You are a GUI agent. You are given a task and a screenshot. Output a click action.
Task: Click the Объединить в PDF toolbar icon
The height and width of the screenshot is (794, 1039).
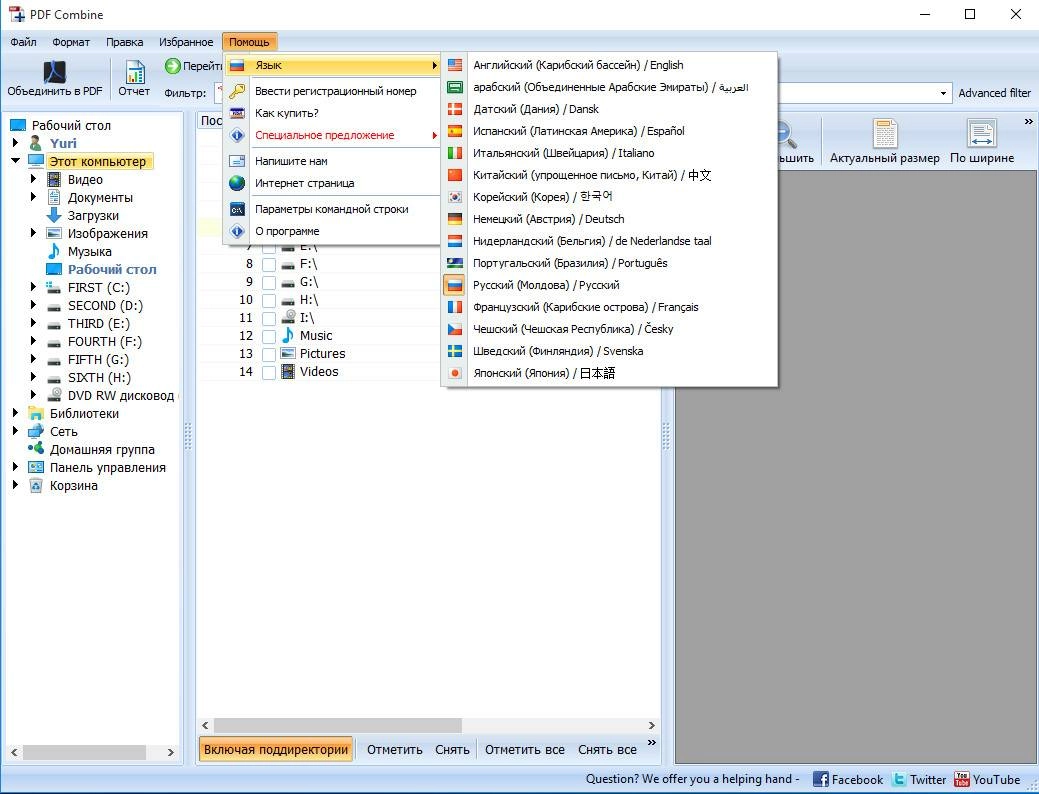click(55, 72)
